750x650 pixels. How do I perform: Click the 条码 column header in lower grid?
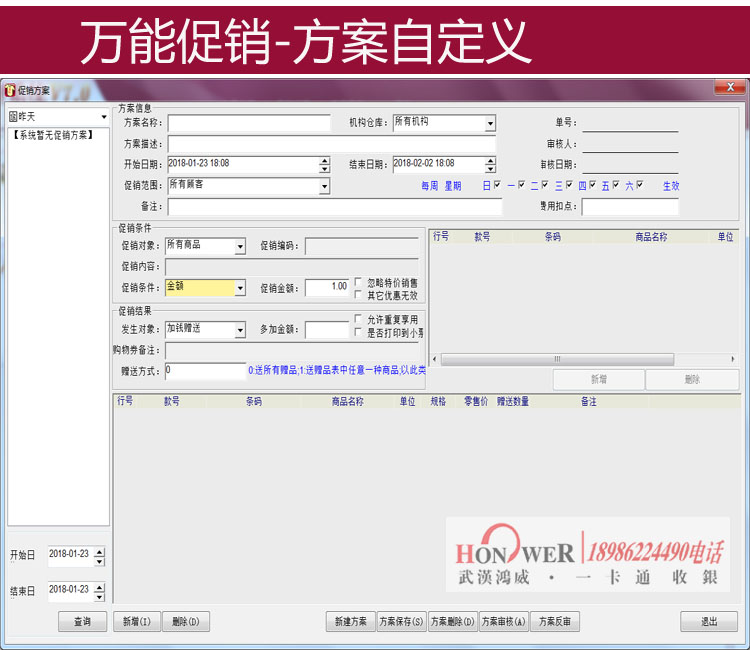(254, 401)
